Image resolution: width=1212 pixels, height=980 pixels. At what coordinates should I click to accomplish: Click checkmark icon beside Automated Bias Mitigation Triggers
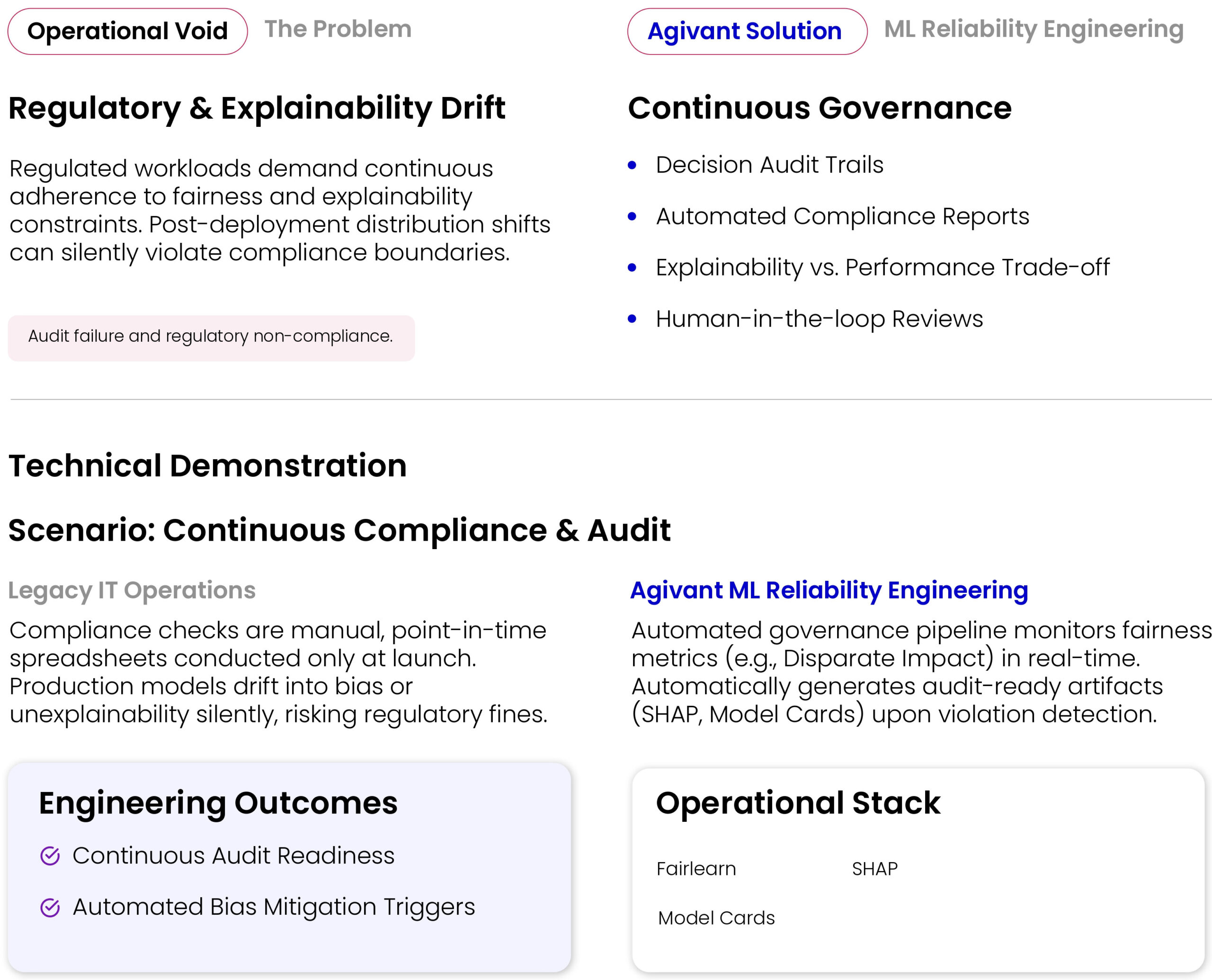click(50, 908)
